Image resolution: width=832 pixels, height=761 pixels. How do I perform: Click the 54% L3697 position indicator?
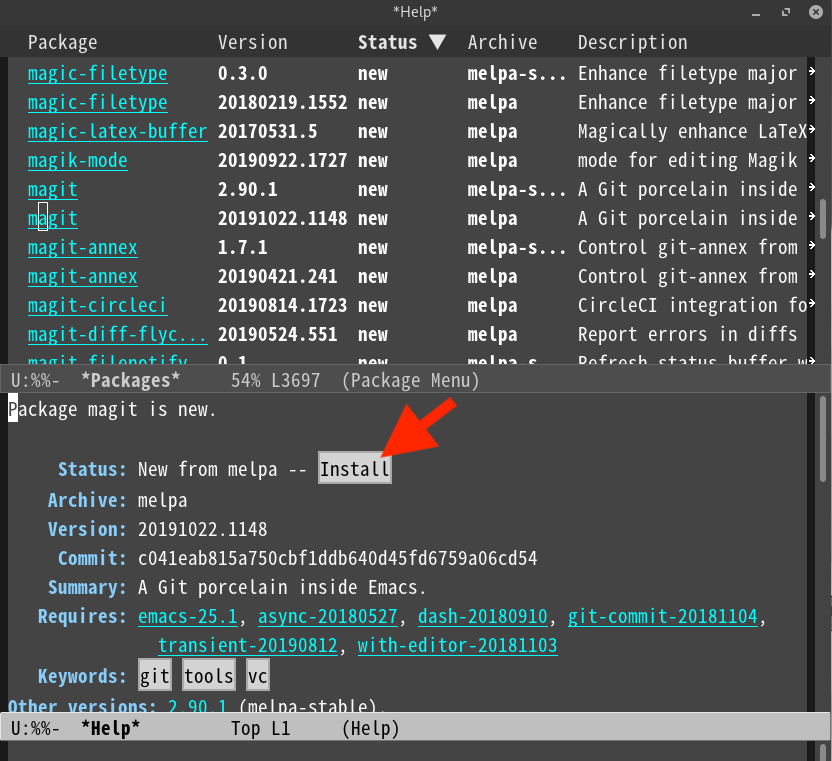[x=275, y=380]
